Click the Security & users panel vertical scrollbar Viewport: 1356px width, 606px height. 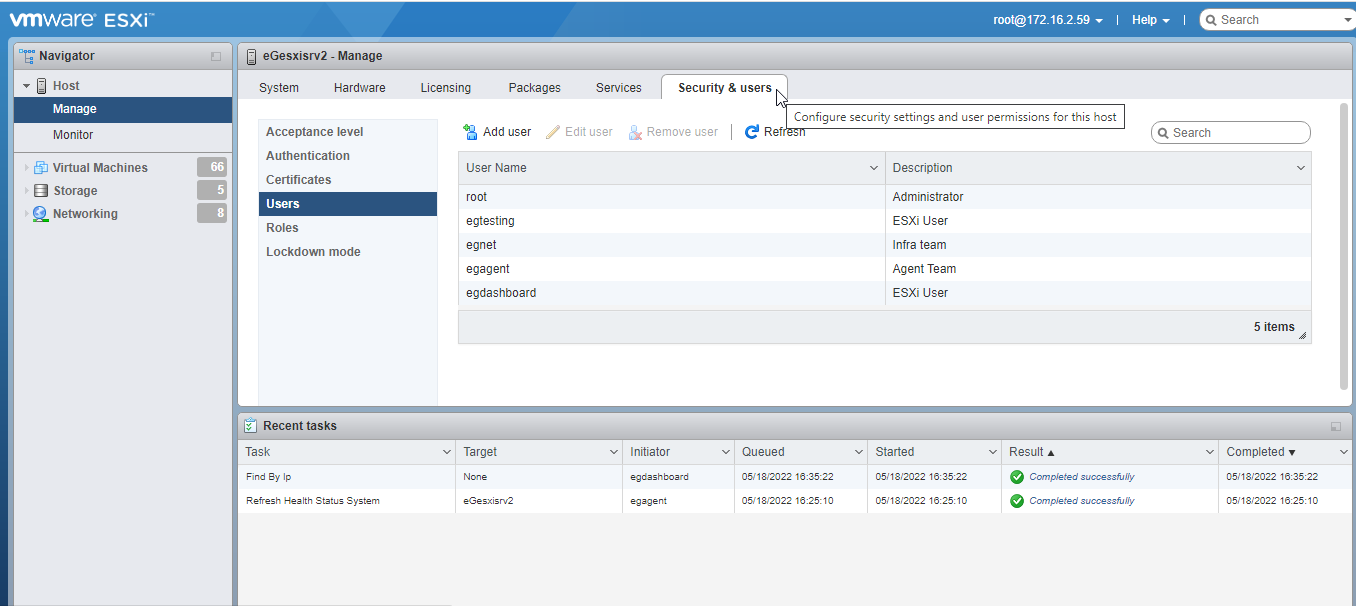(x=1344, y=245)
